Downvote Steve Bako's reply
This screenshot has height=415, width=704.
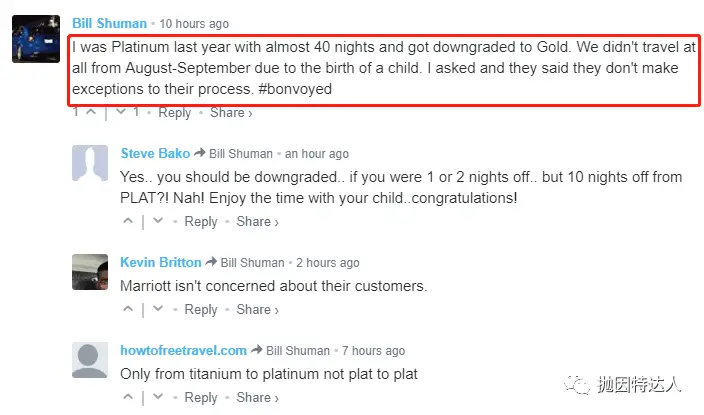[x=158, y=222]
